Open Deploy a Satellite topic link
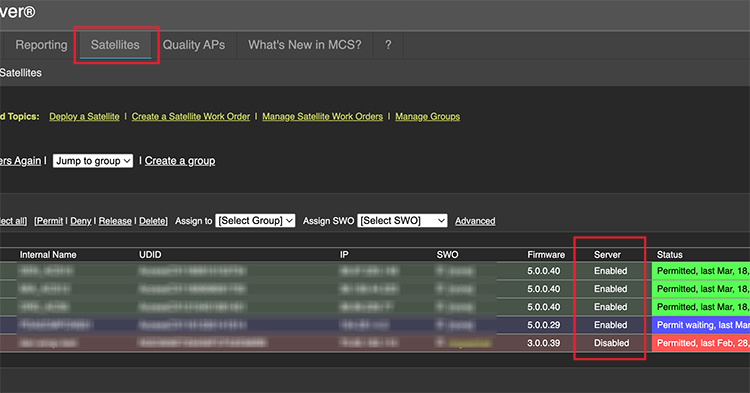Screen dimensions: 750x393 (x=84, y=117)
